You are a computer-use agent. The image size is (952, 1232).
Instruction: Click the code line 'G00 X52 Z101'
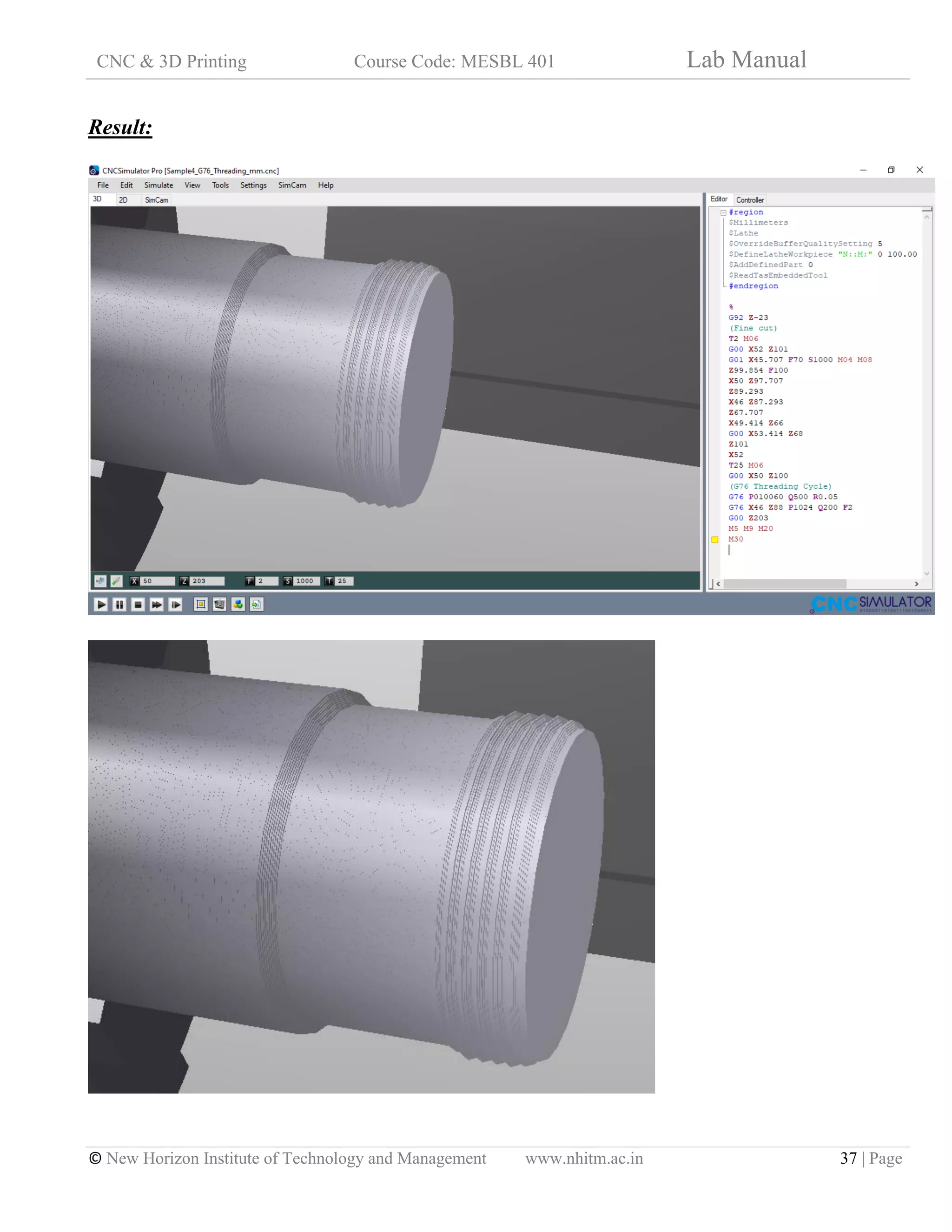tap(758, 349)
